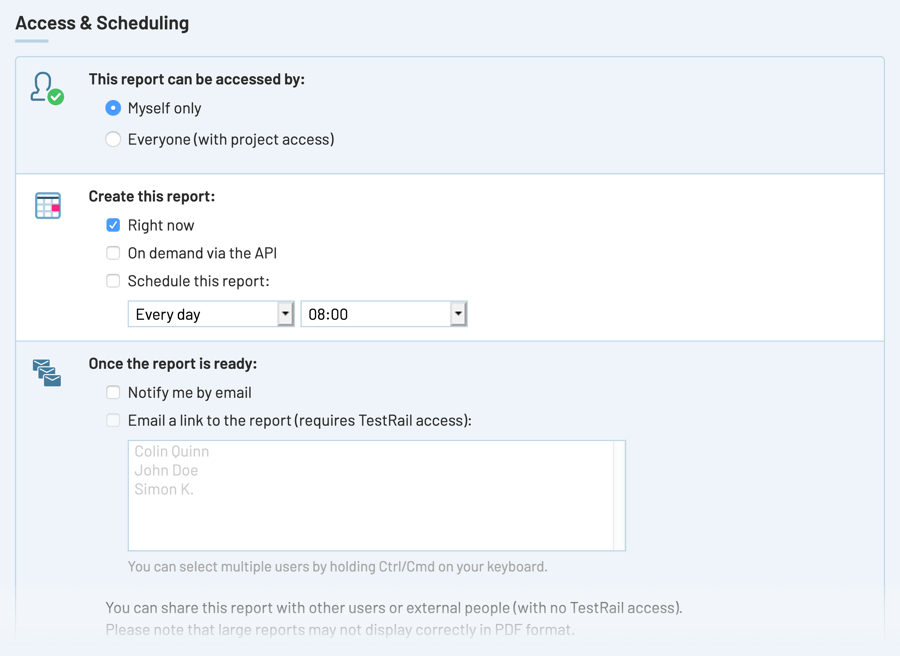
Task: Click the Create this report label
Action: pos(152,196)
